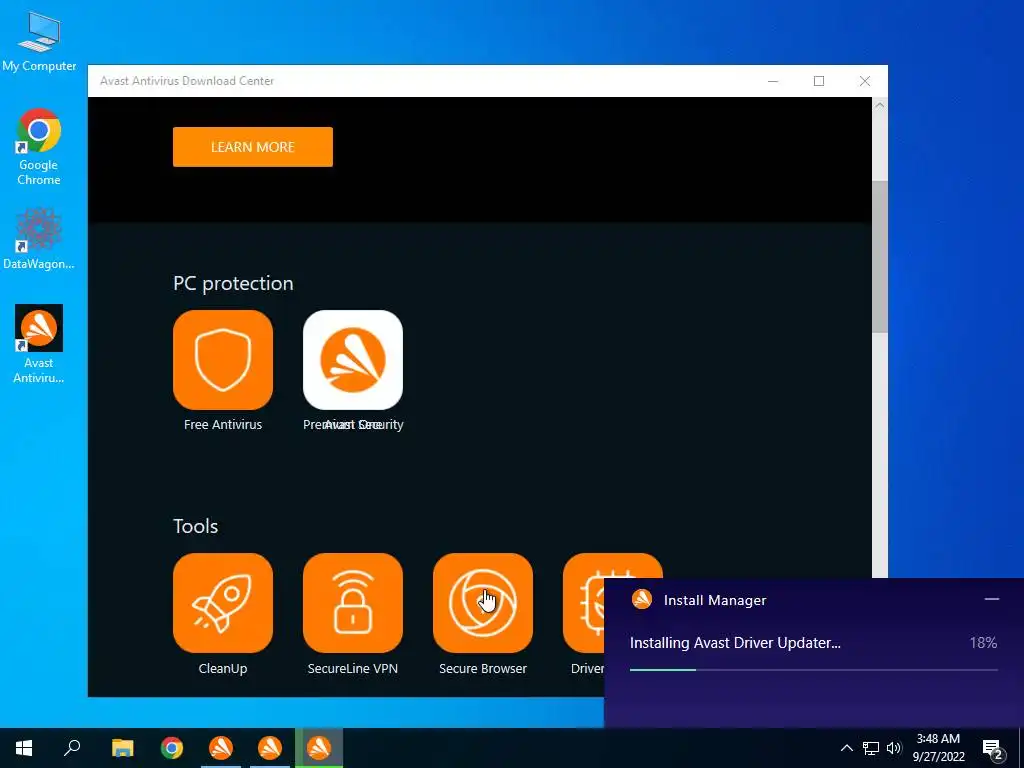The image size is (1024, 768).
Task: Open the taskbar clock and date
Action: click(938, 748)
